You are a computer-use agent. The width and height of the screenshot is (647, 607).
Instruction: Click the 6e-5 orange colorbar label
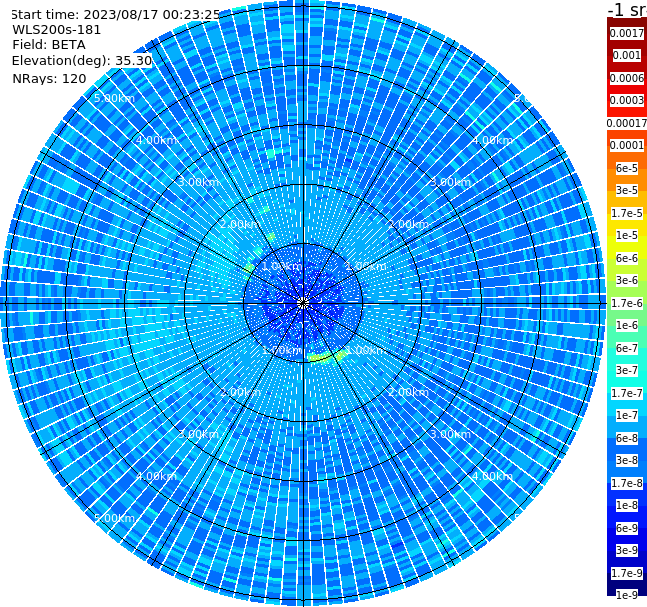click(x=627, y=168)
